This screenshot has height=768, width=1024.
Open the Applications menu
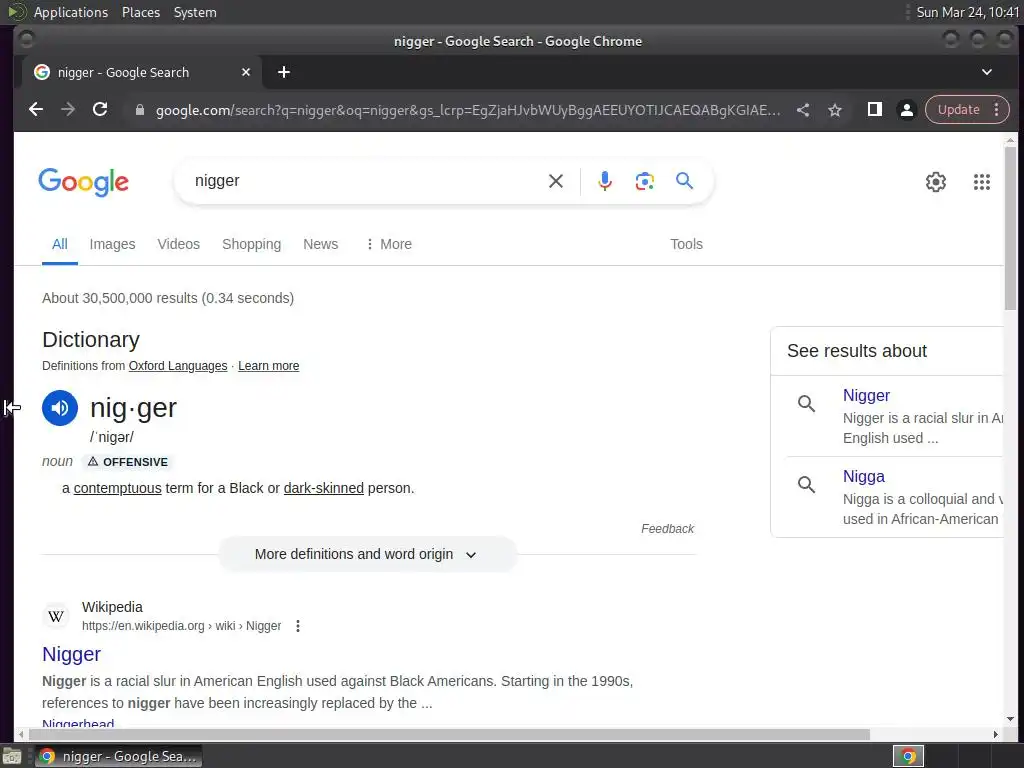click(71, 12)
